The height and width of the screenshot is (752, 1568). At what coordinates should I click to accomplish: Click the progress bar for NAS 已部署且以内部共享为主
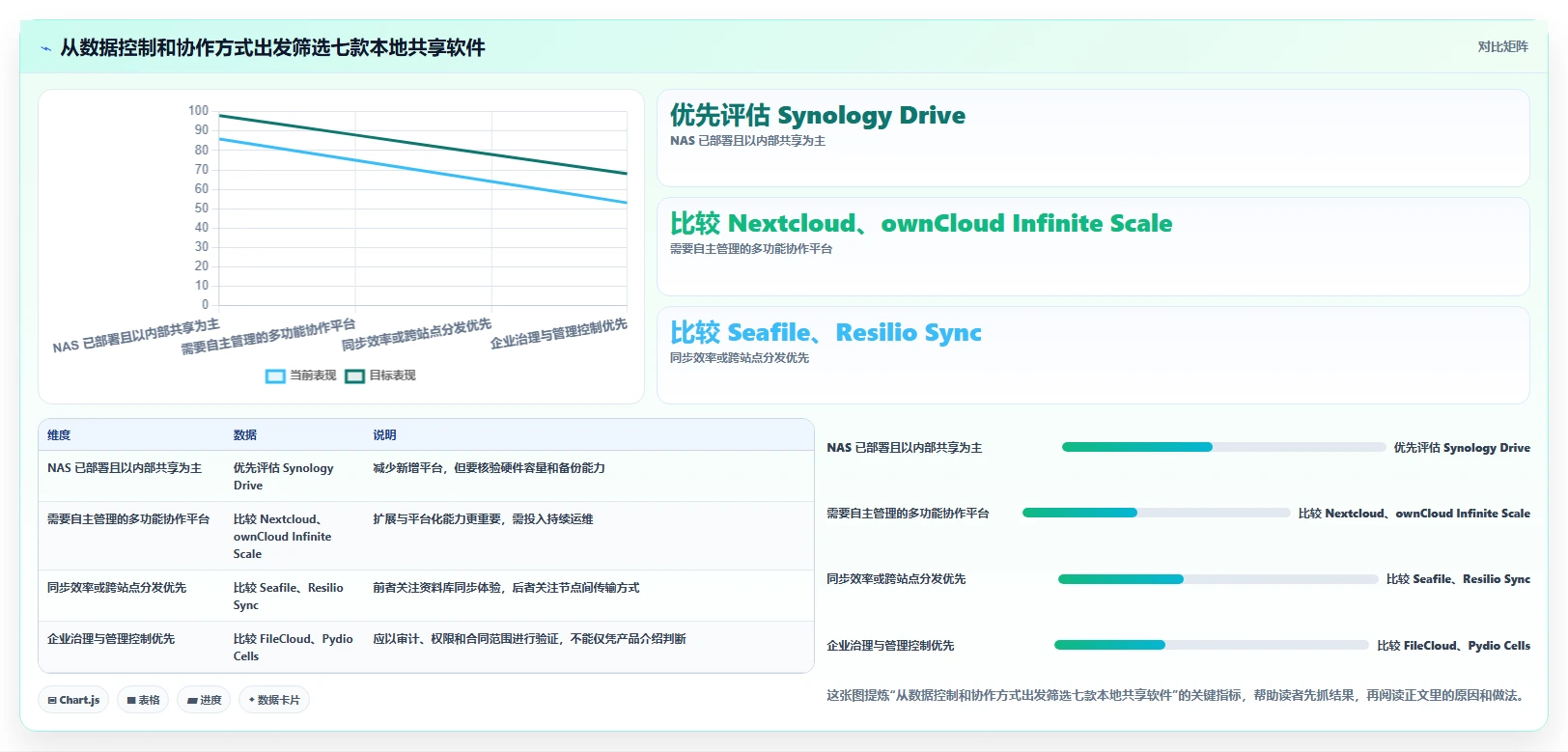[1223, 447]
